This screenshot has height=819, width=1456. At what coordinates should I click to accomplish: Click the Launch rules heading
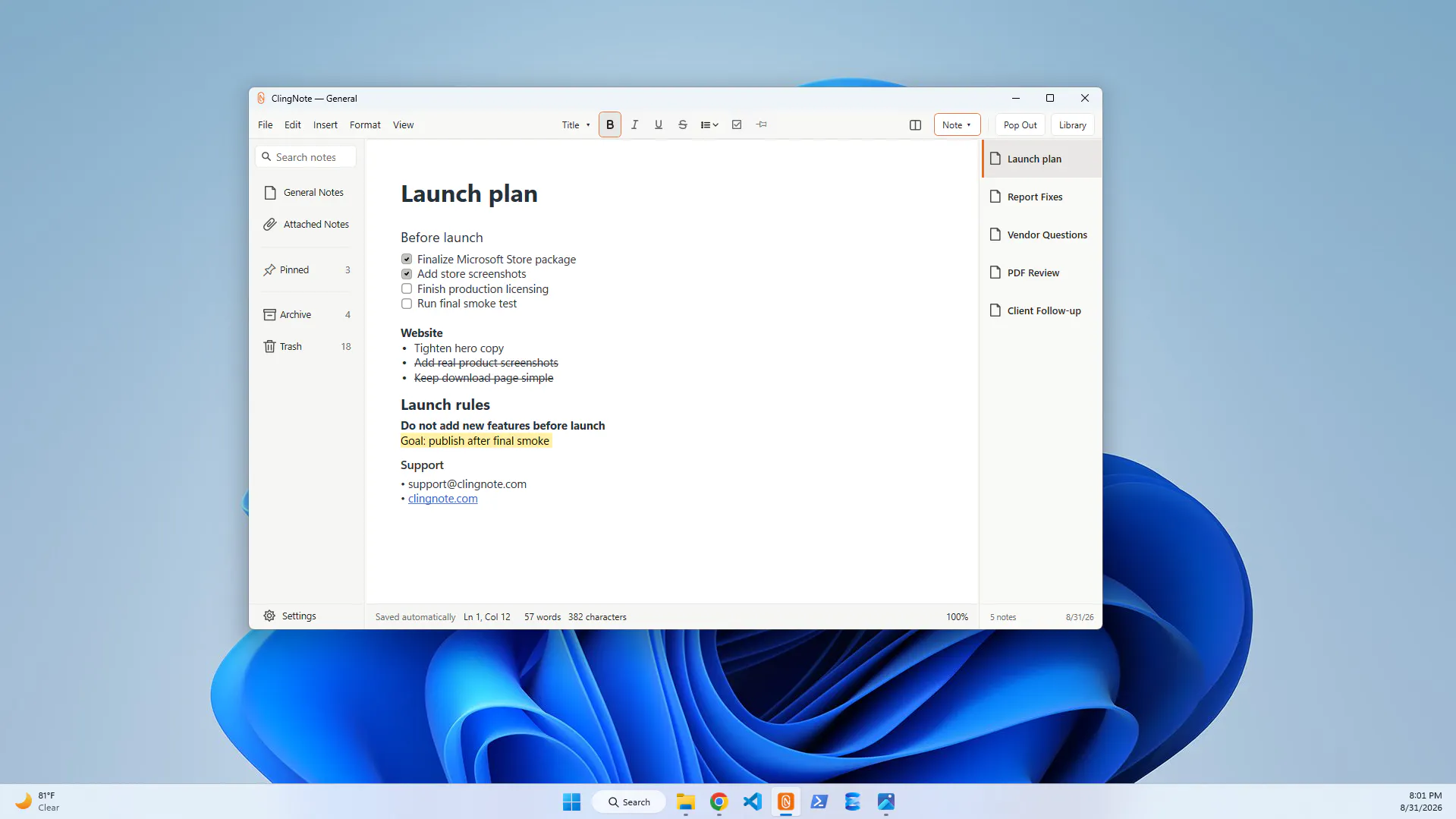tap(445, 405)
